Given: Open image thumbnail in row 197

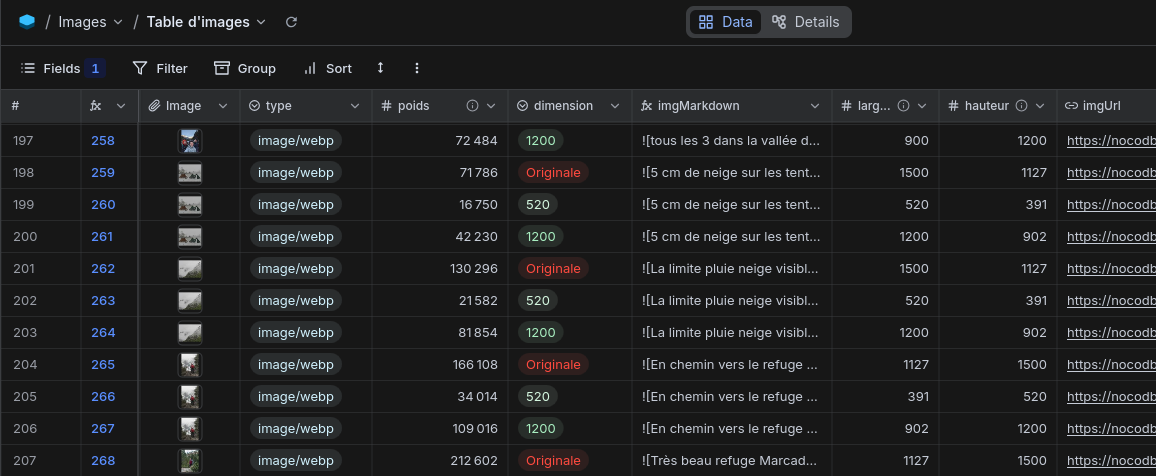Looking at the screenshot, I should (x=189, y=141).
